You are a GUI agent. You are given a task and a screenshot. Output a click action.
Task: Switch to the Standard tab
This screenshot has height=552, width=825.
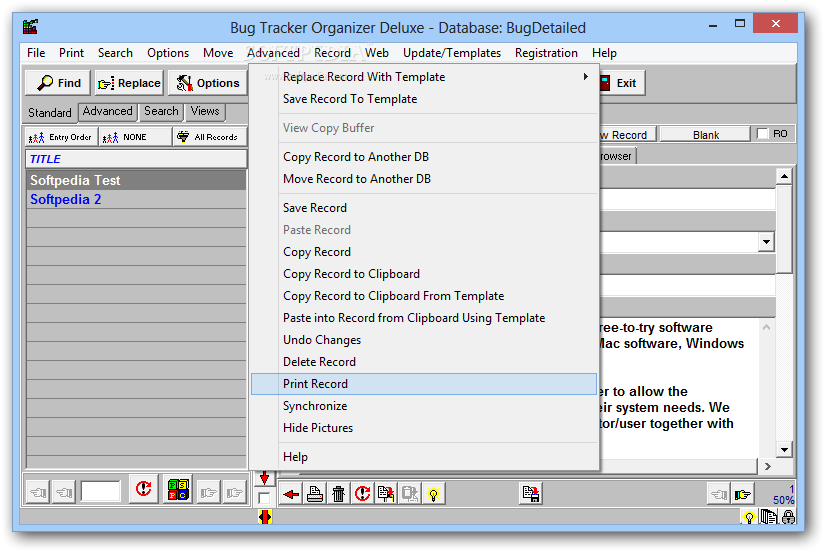click(x=49, y=113)
